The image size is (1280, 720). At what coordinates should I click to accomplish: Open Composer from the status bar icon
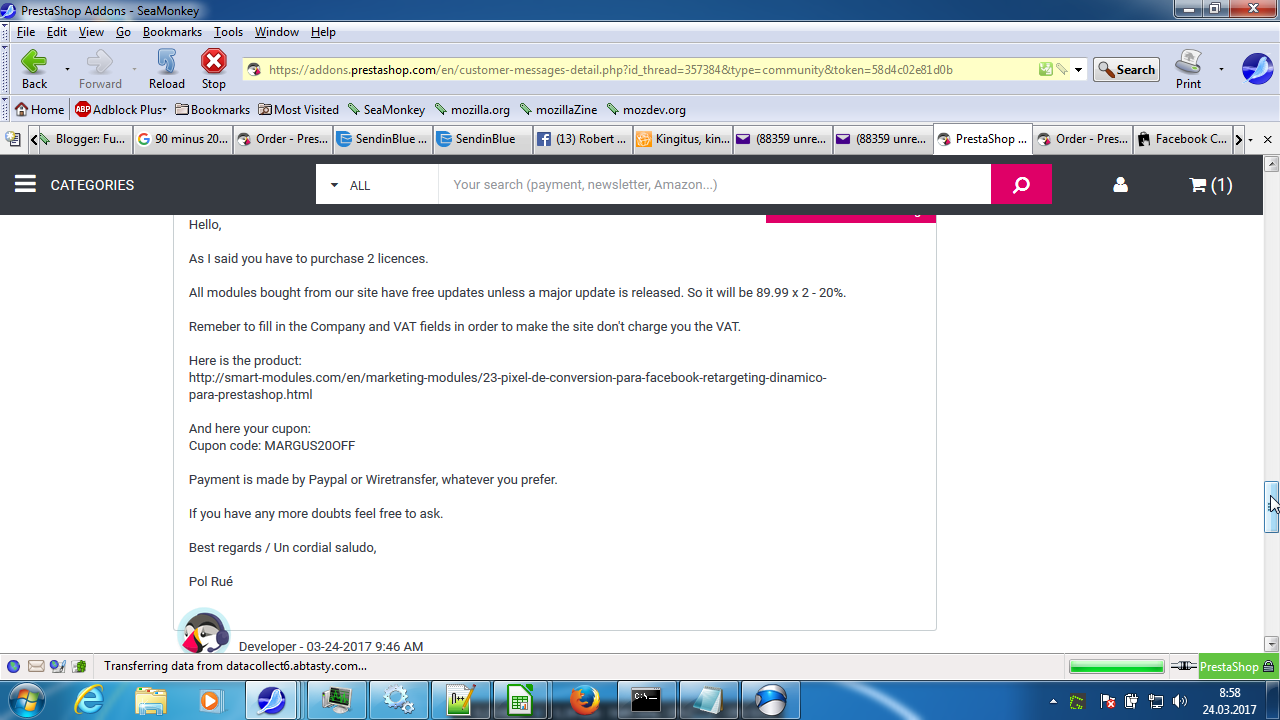point(58,666)
